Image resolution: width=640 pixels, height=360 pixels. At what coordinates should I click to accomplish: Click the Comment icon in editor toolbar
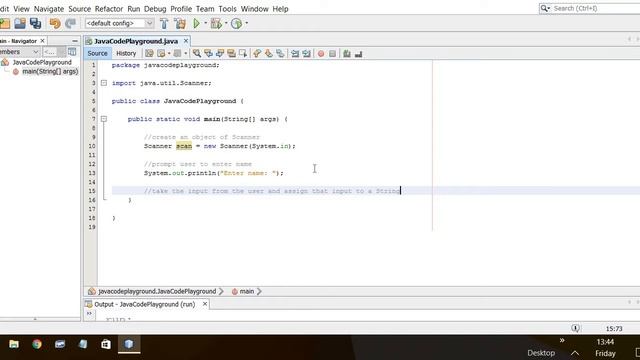[347, 53]
